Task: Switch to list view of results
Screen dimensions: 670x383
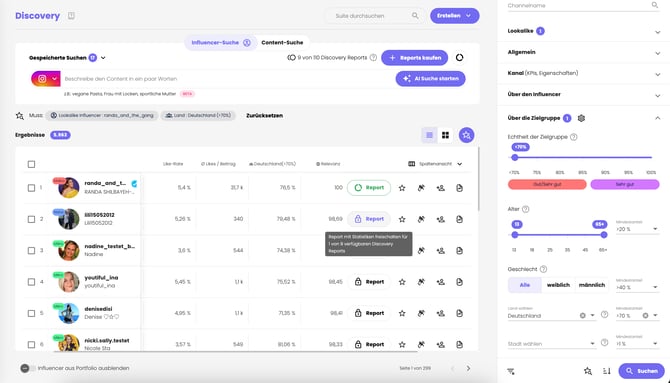Action: point(429,135)
